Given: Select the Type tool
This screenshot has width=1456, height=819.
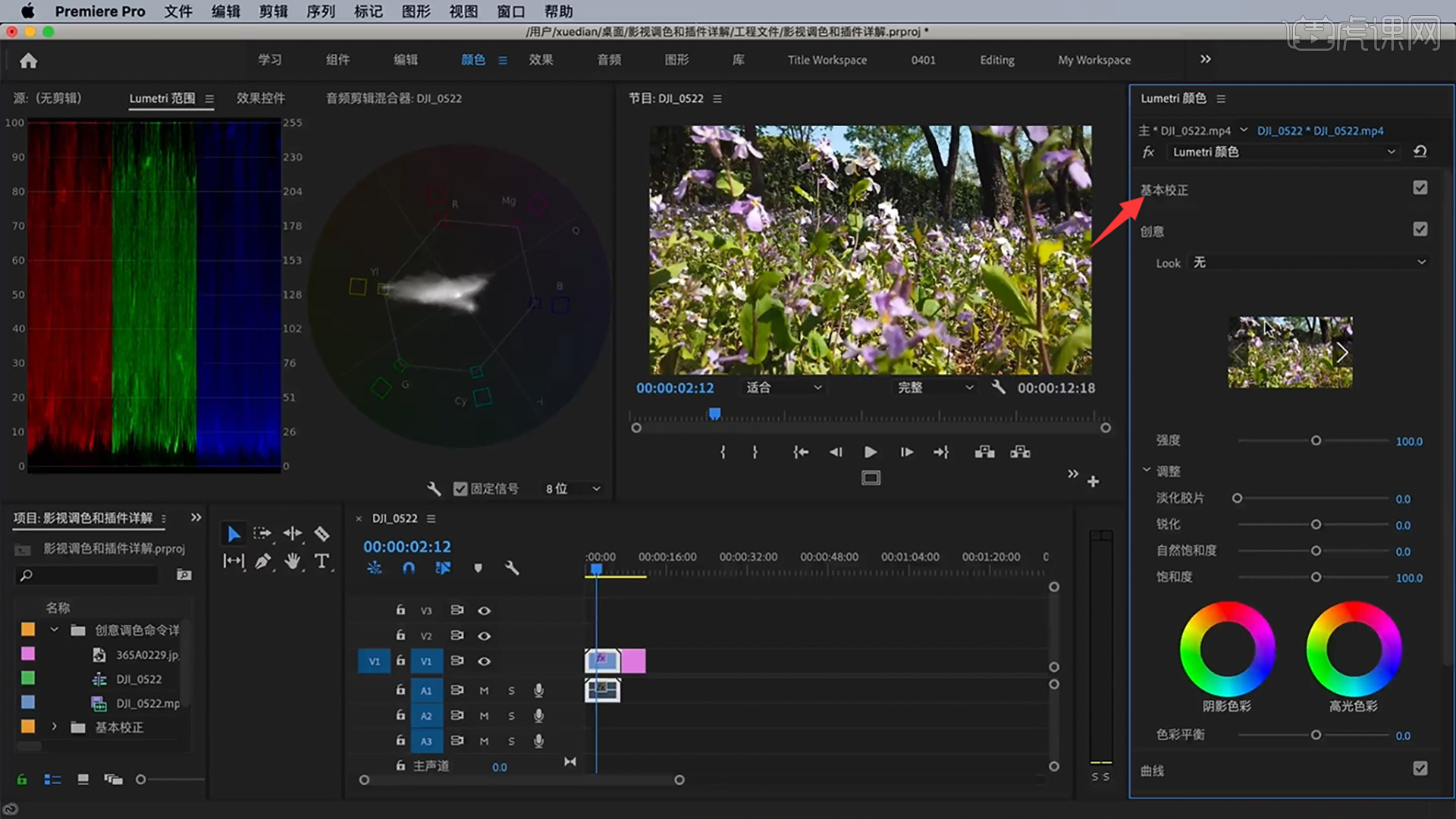Looking at the screenshot, I should coord(322,561).
